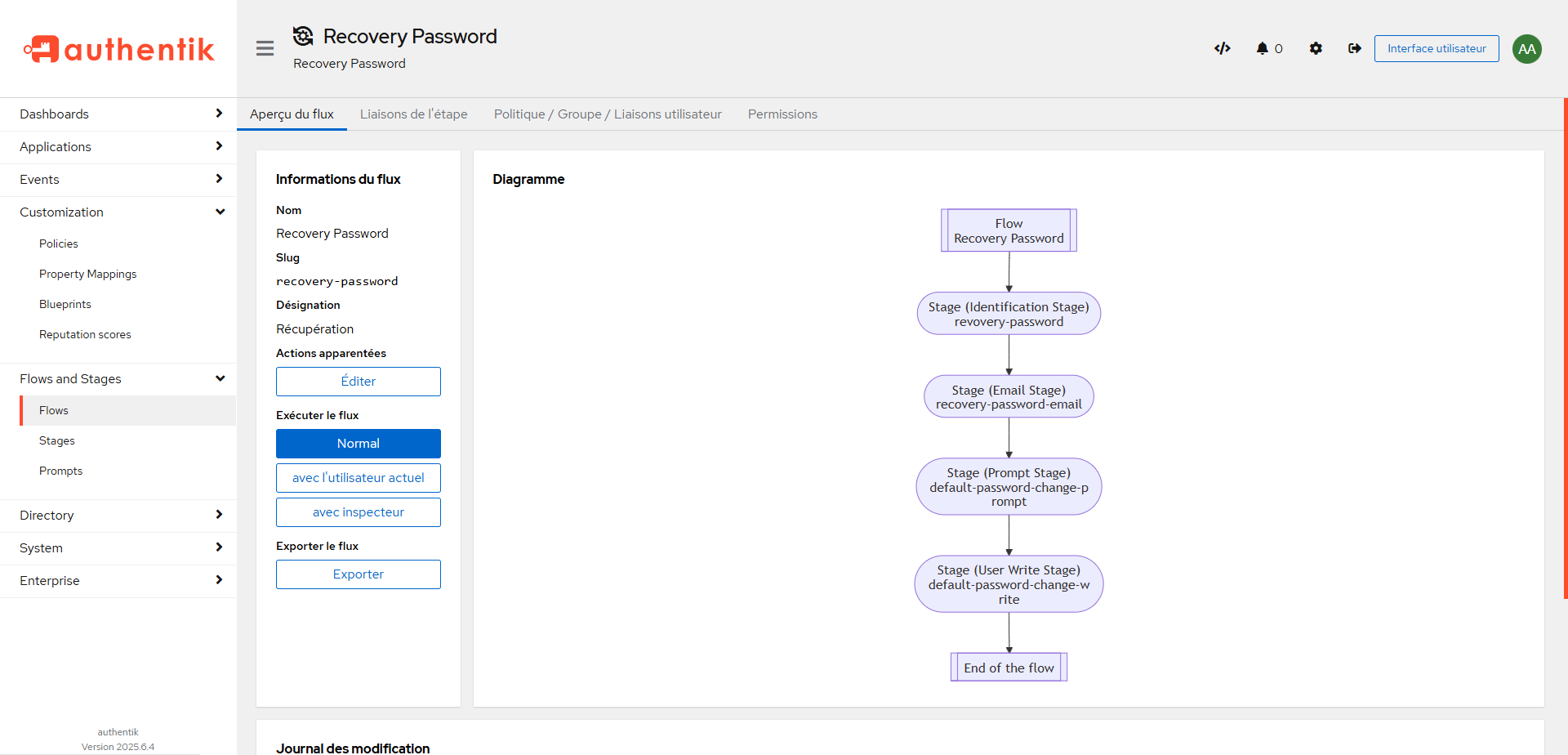
Task: Open Stages in the sidebar
Action: (x=57, y=441)
